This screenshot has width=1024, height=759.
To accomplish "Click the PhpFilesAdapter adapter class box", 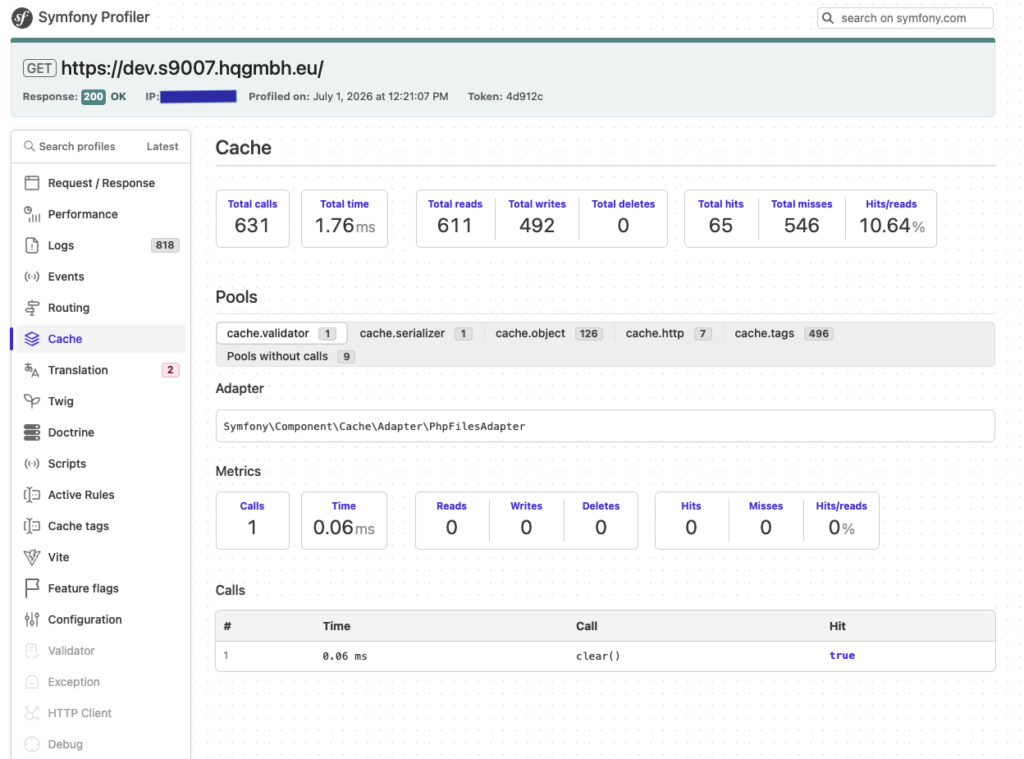I will pyautogui.click(x=605, y=426).
